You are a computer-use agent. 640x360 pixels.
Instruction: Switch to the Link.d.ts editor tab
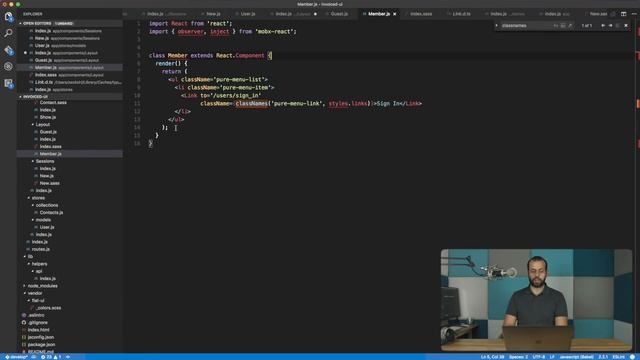461,14
